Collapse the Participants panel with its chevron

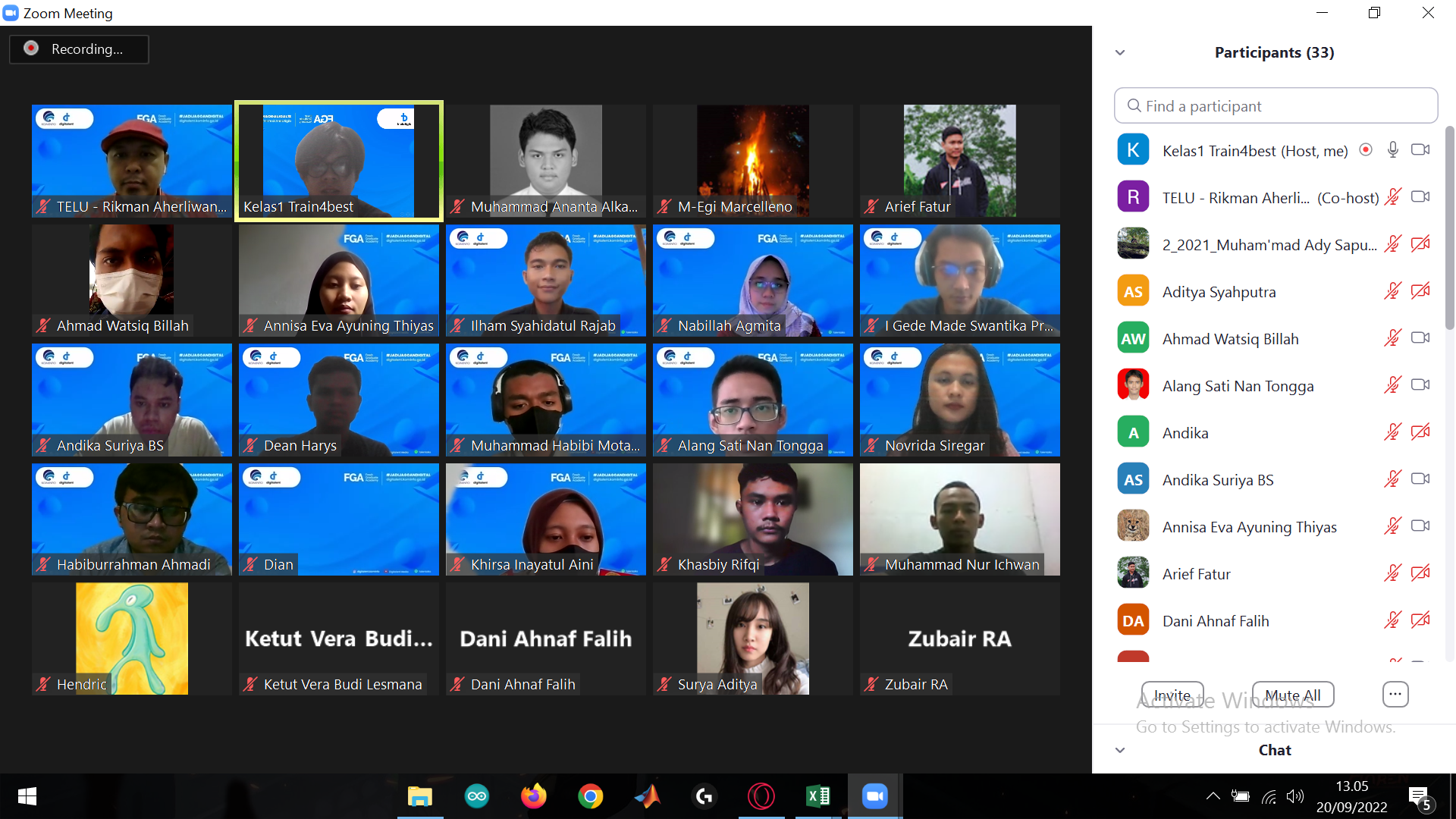pyautogui.click(x=1120, y=52)
